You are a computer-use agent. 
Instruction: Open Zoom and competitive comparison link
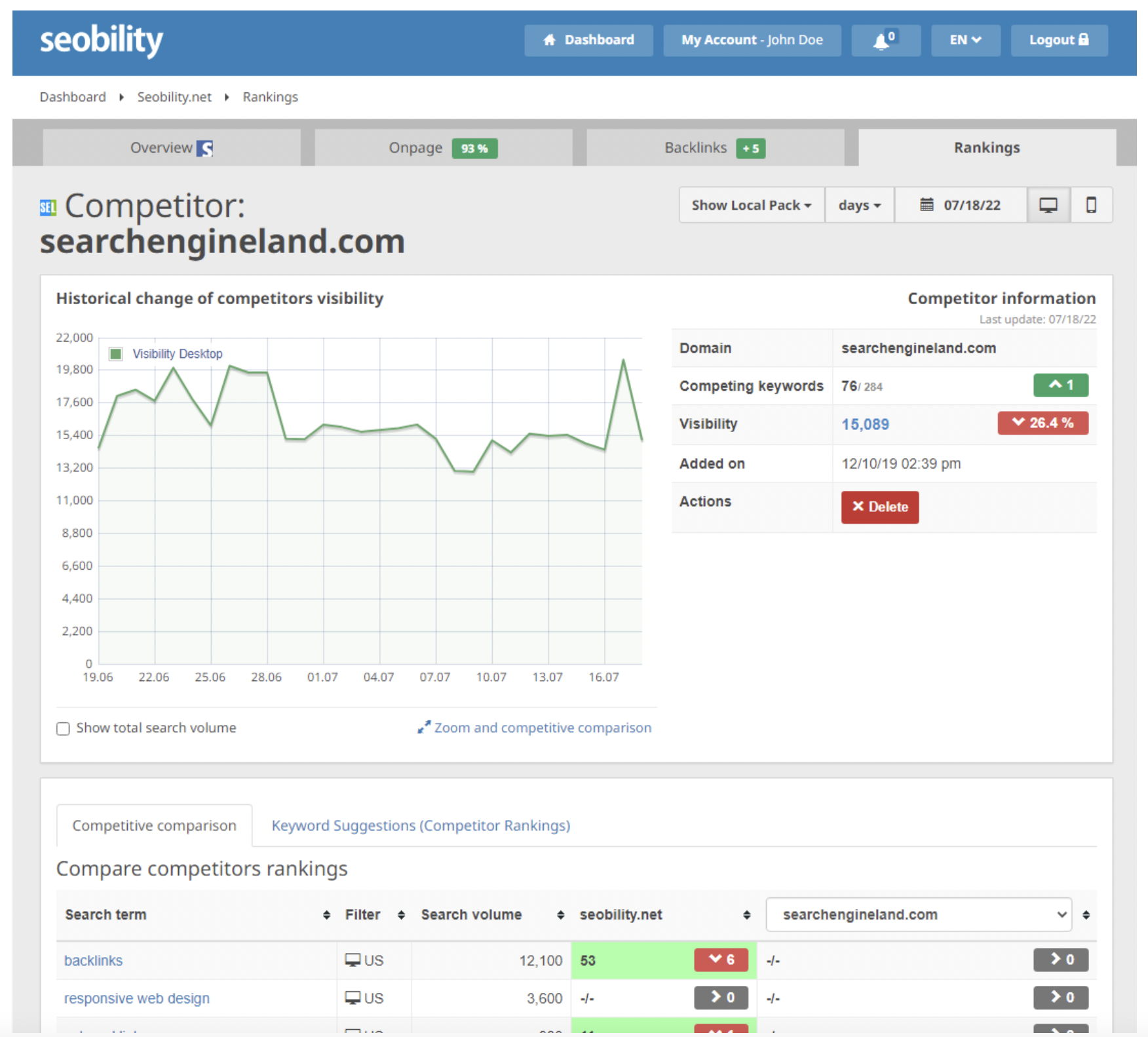(543, 728)
